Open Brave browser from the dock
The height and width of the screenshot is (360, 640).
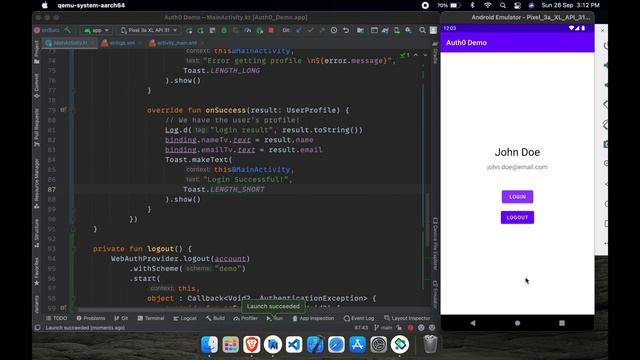(x=252, y=344)
